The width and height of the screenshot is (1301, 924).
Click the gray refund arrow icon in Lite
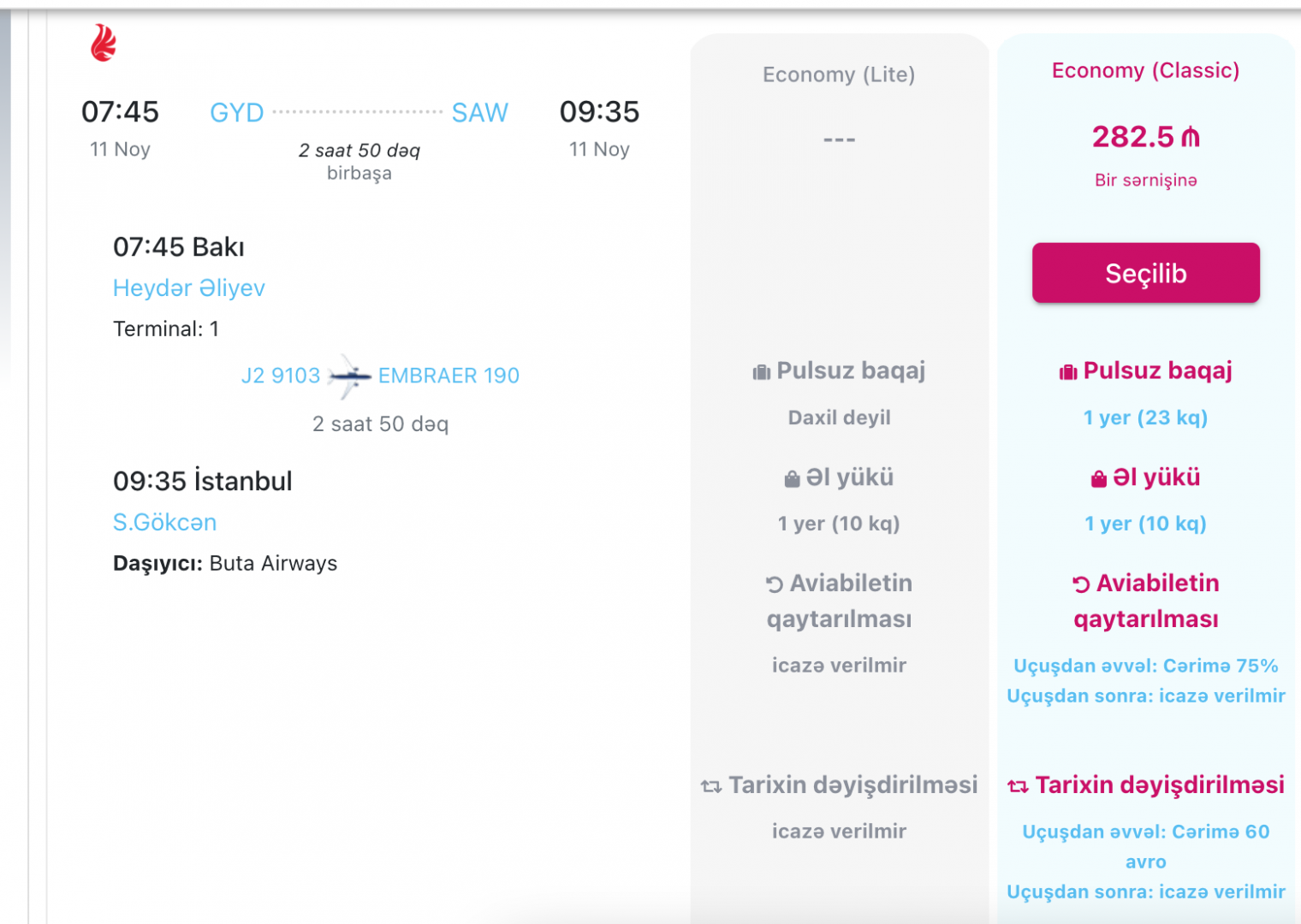[775, 584]
